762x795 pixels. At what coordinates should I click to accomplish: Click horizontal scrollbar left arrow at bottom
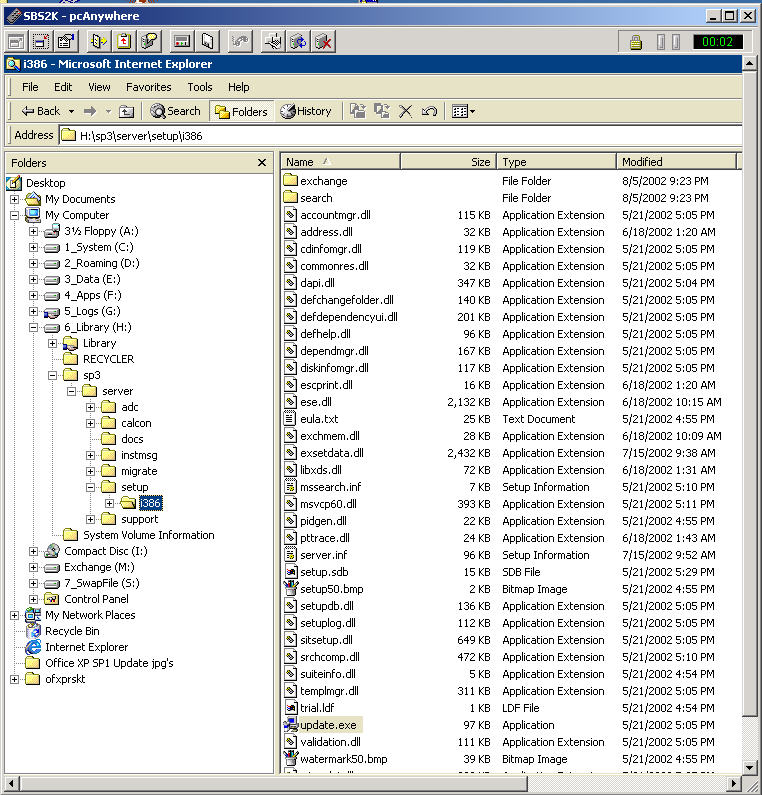tap(11, 783)
